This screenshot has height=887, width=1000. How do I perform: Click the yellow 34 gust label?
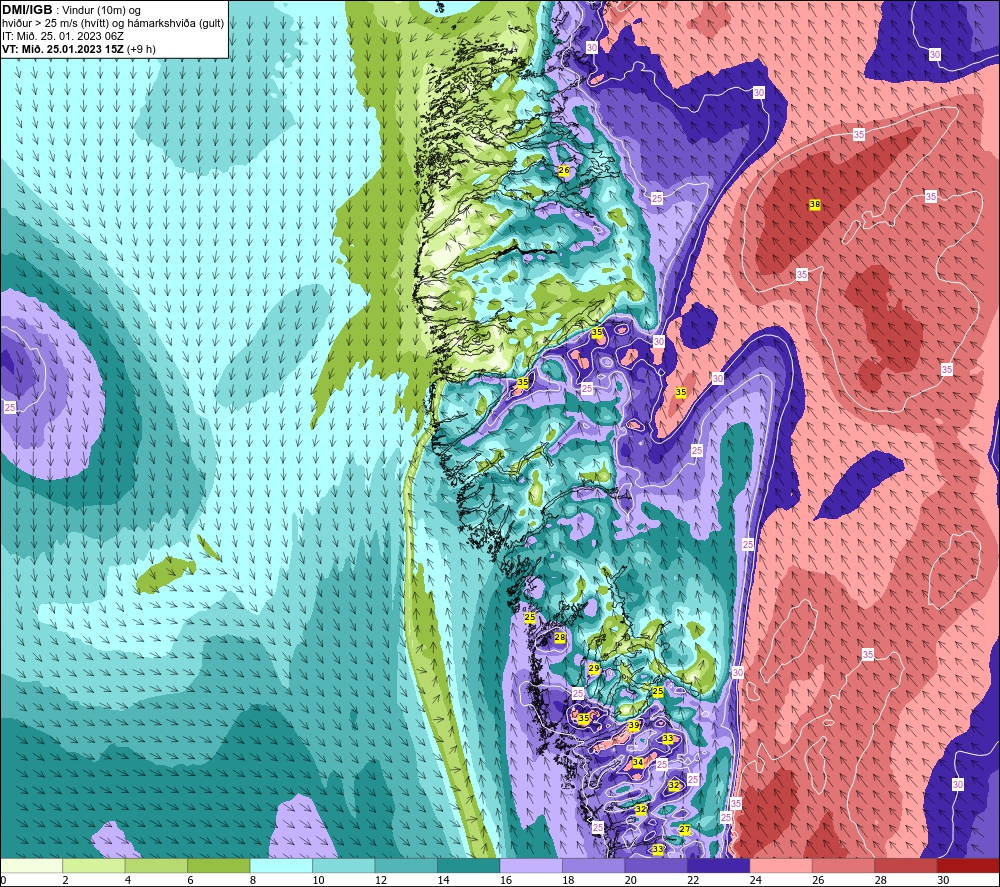638,763
